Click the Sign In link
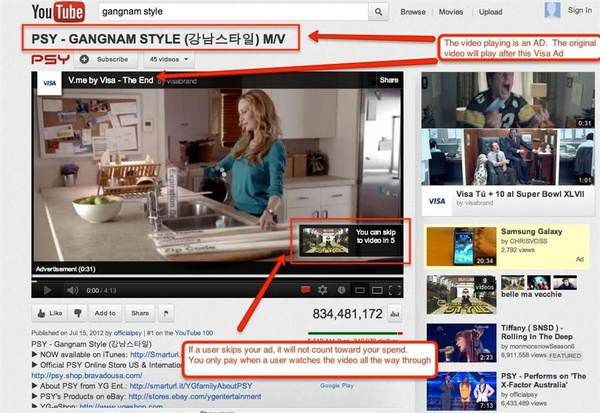 click(579, 10)
